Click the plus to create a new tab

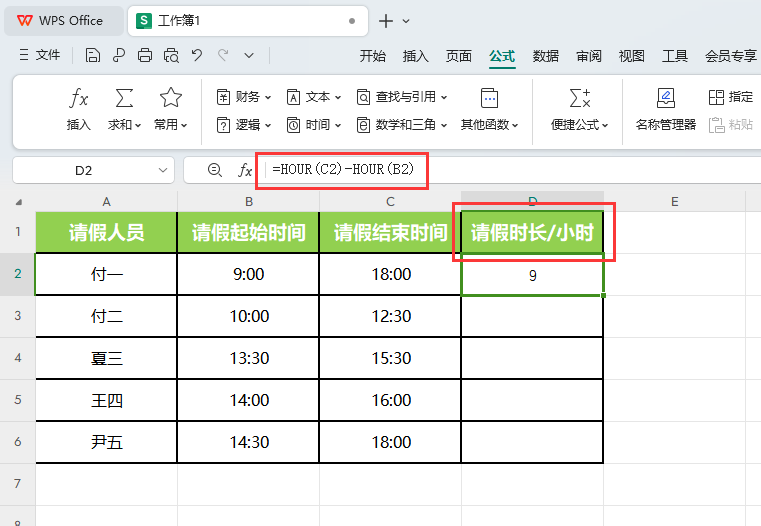click(386, 21)
